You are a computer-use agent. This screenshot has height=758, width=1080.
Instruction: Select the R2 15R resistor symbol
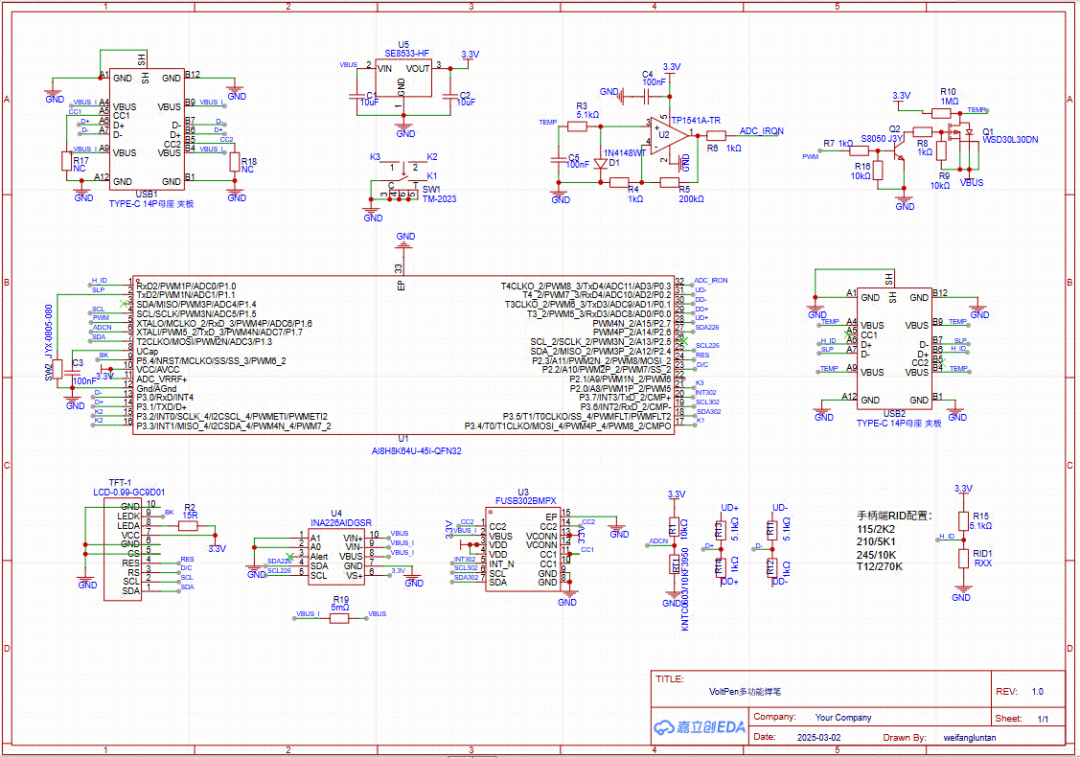pyautogui.click(x=188, y=526)
